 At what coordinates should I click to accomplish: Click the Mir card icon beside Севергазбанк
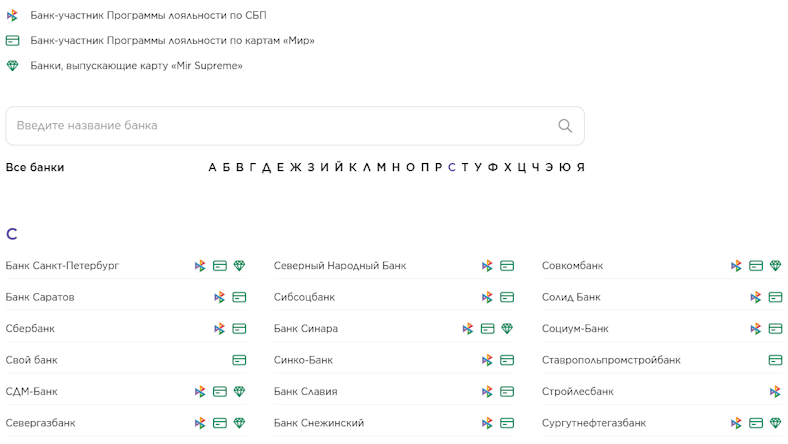[x=220, y=423]
